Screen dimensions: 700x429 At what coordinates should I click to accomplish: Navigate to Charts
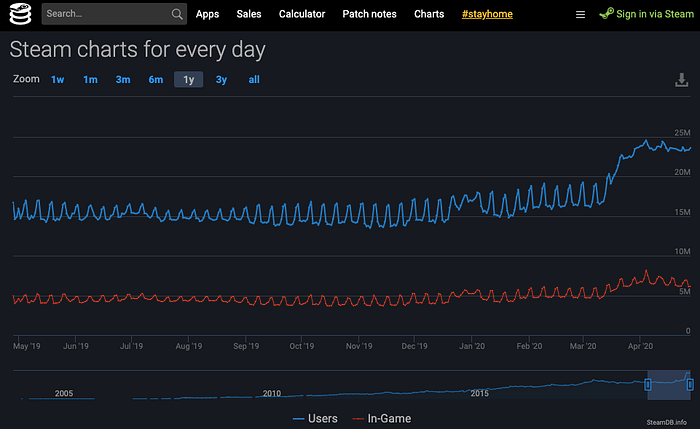pyautogui.click(x=429, y=14)
